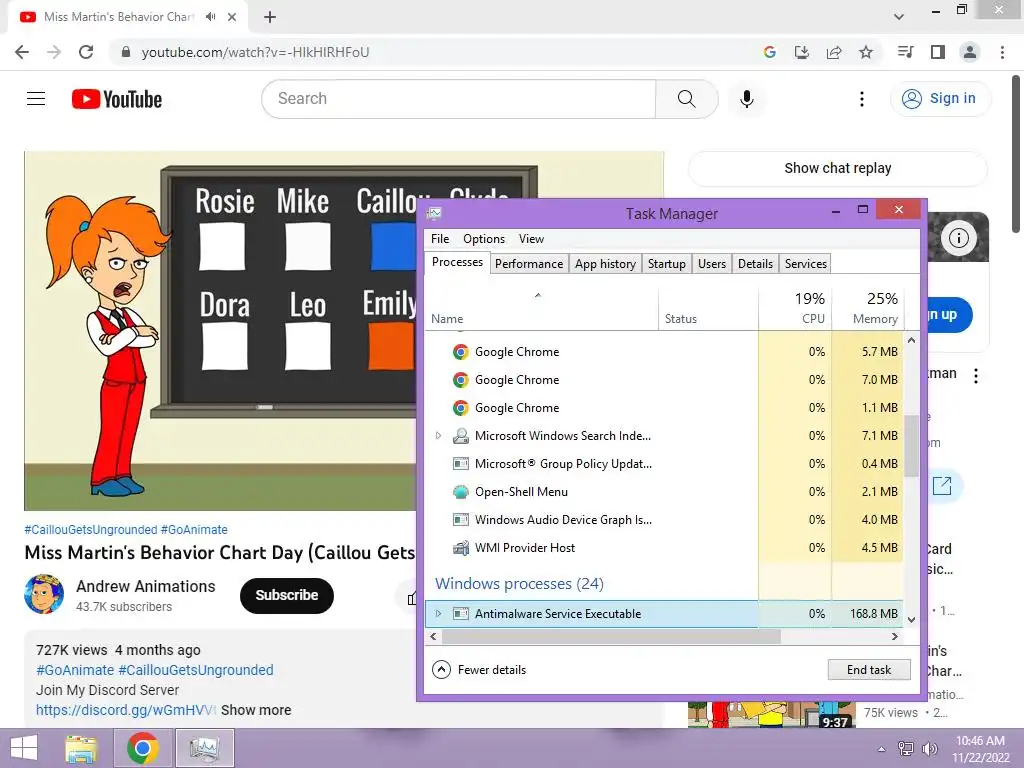Open a new tab with the plus button
This screenshot has width=1024, height=768.
coord(270,17)
